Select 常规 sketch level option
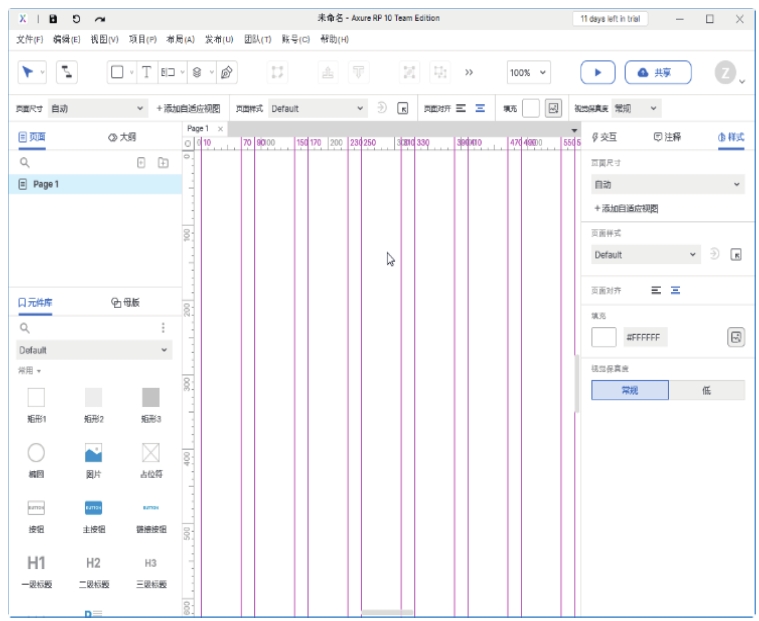The height and width of the screenshot is (621, 759). (629, 390)
